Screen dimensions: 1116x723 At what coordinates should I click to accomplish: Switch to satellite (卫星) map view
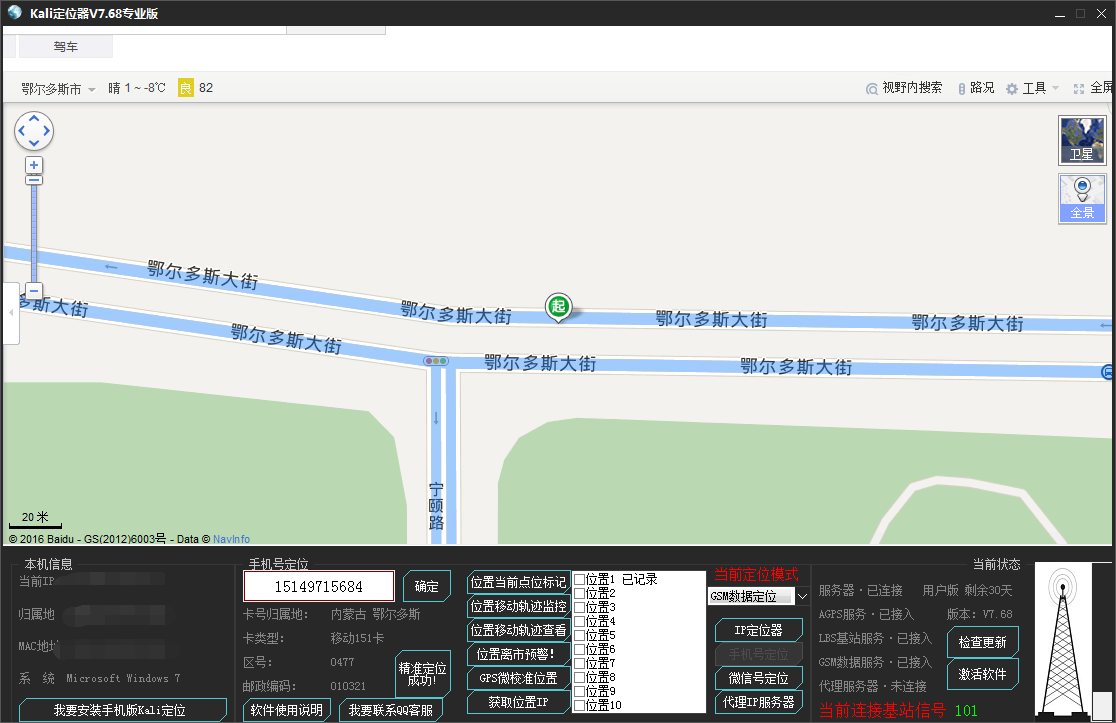[1082, 140]
